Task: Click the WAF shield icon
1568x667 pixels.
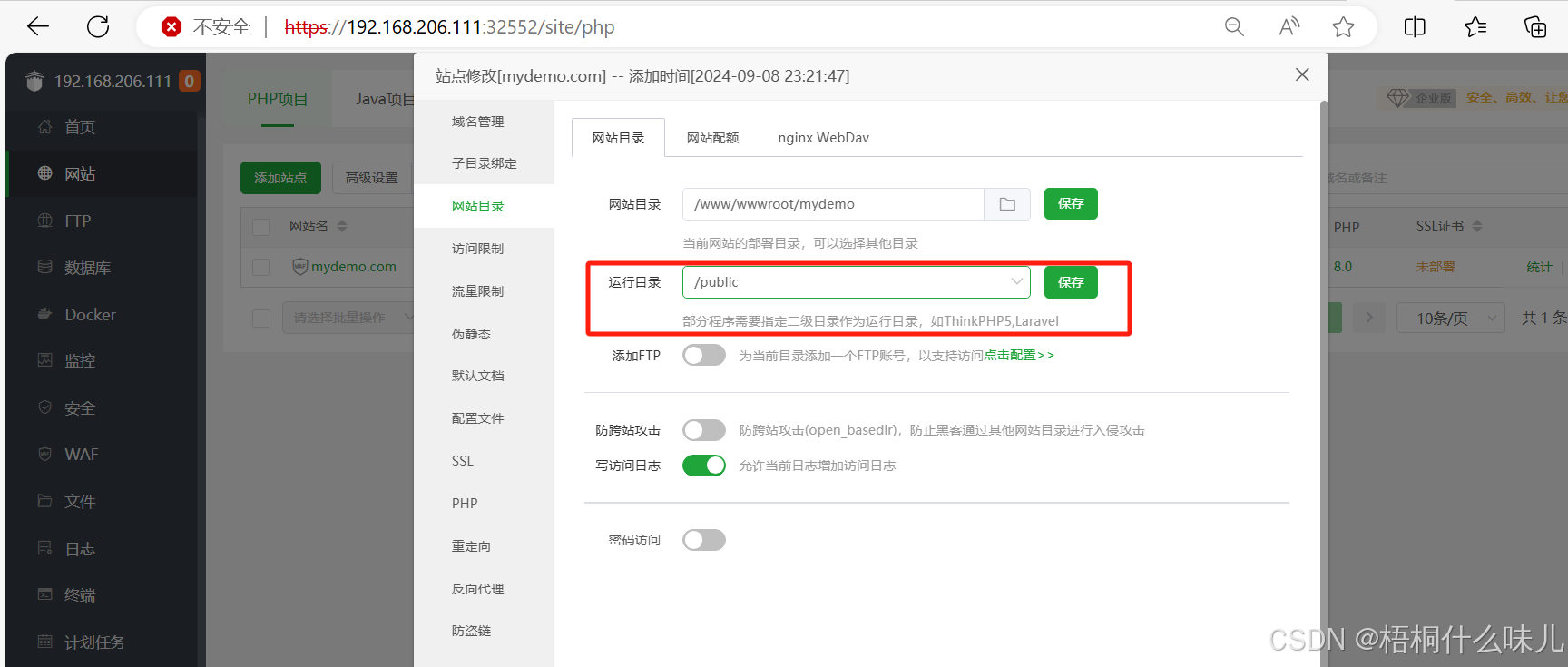Action: coord(44,454)
